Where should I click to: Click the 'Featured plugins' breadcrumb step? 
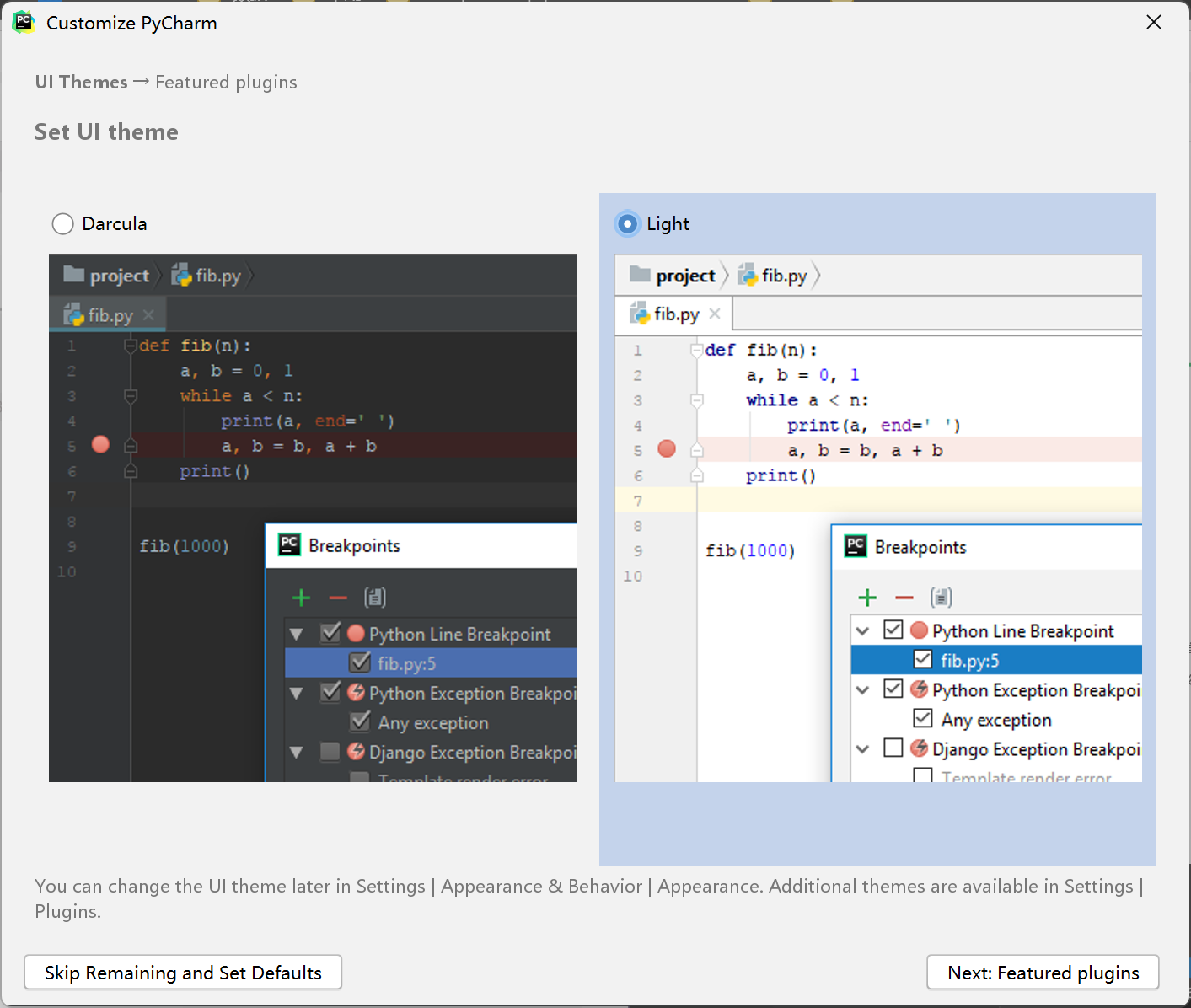pyautogui.click(x=226, y=82)
